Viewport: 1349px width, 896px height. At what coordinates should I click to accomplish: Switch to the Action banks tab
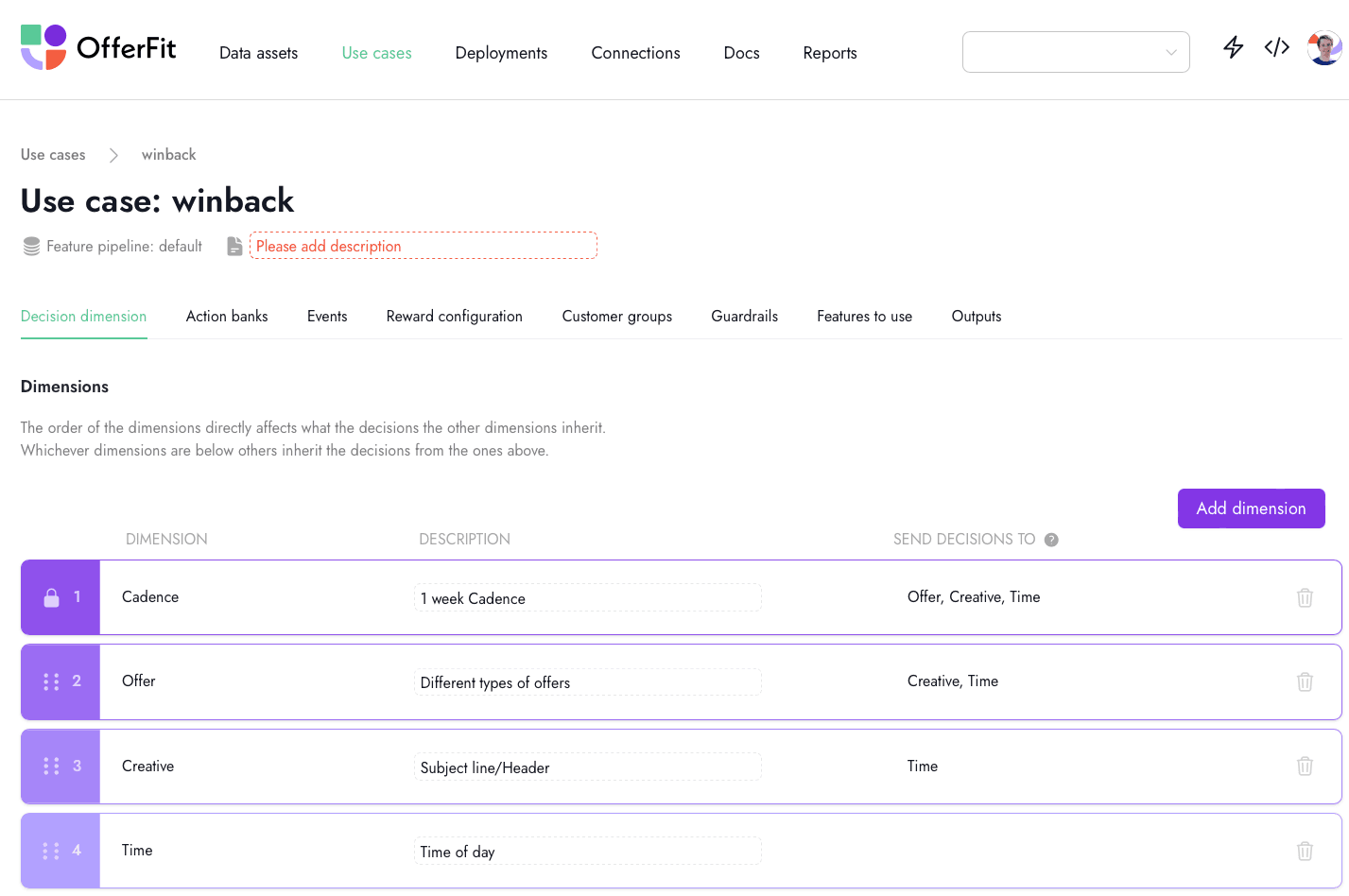click(x=227, y=317)
